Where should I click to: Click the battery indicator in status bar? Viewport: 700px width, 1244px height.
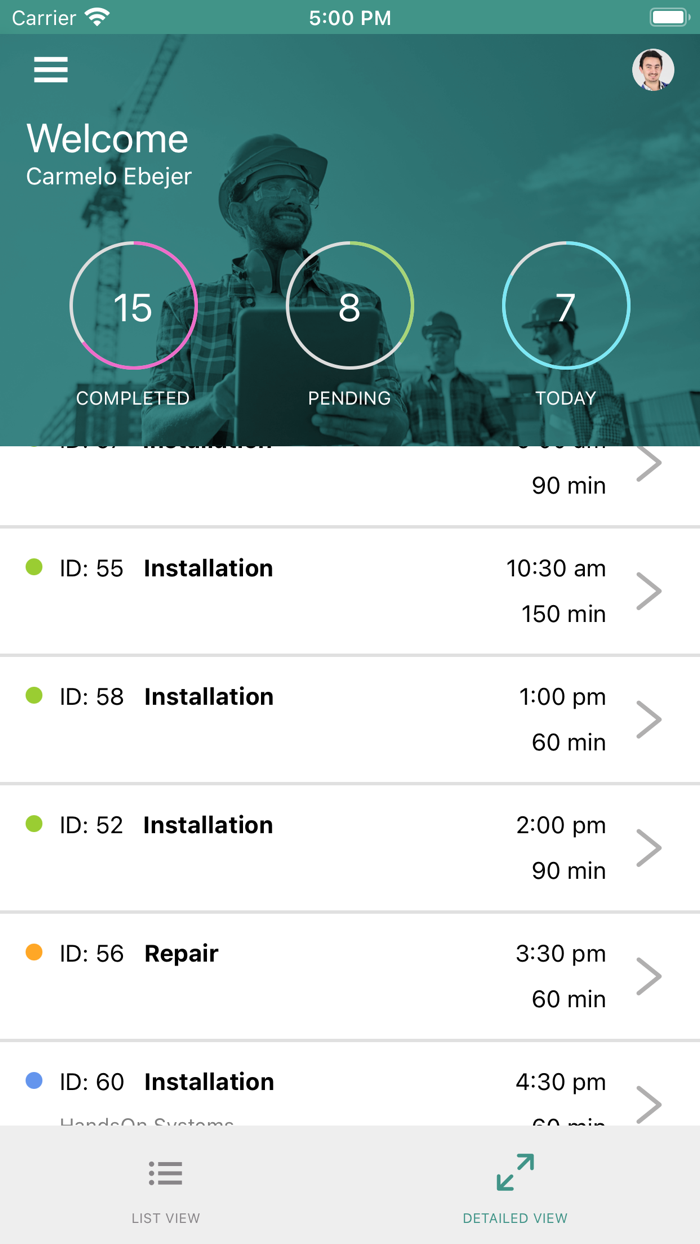click(668, 15)
